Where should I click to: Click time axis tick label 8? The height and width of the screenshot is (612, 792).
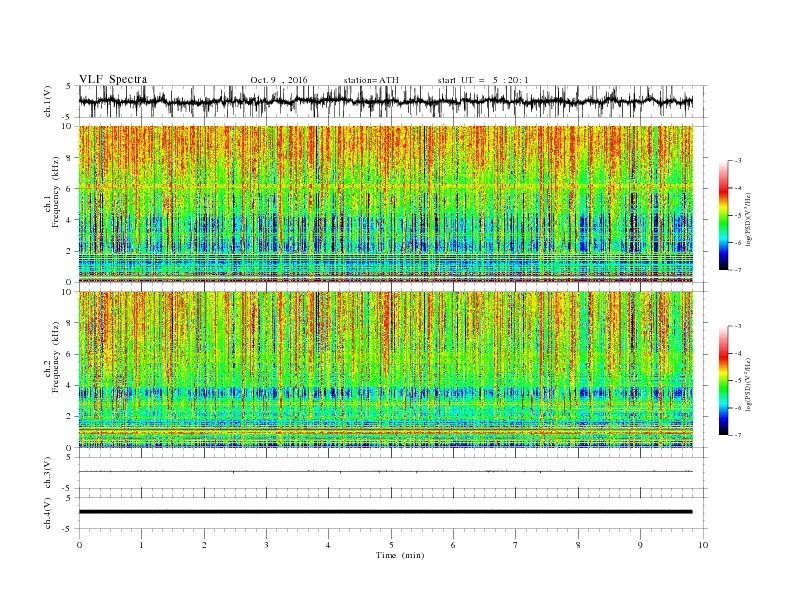(x=578, y=545)
